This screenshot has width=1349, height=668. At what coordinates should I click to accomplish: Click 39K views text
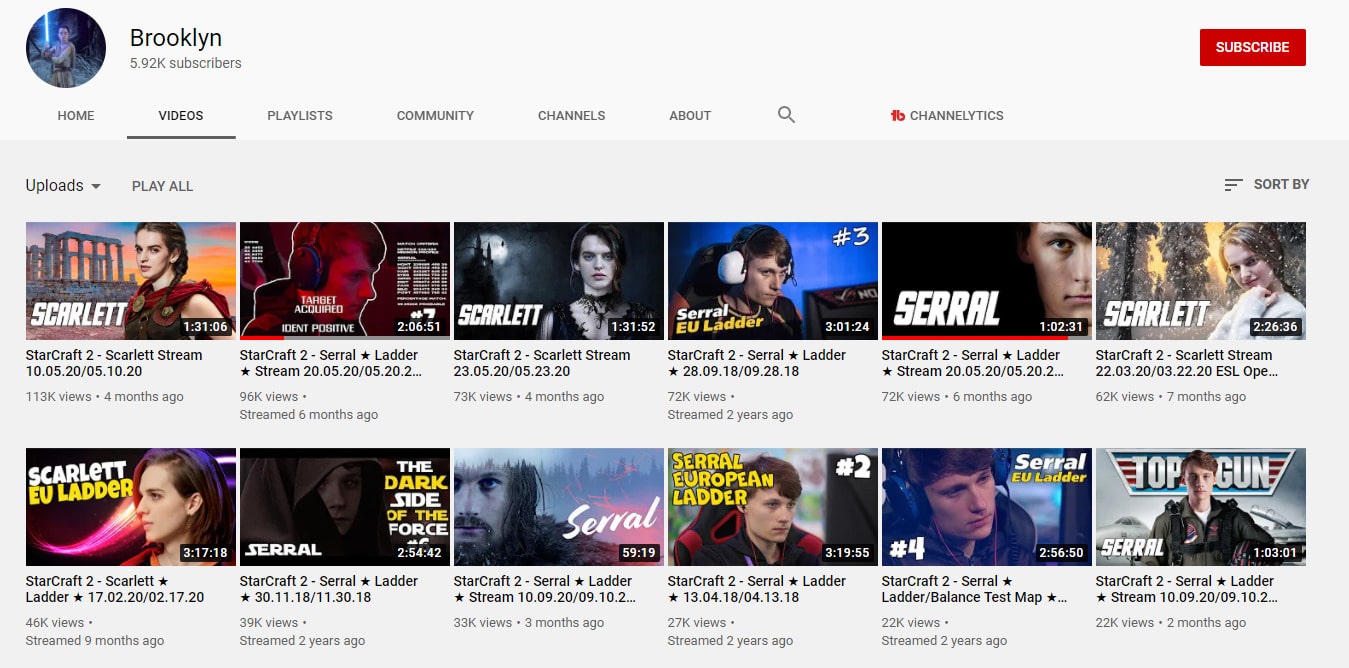269,623
